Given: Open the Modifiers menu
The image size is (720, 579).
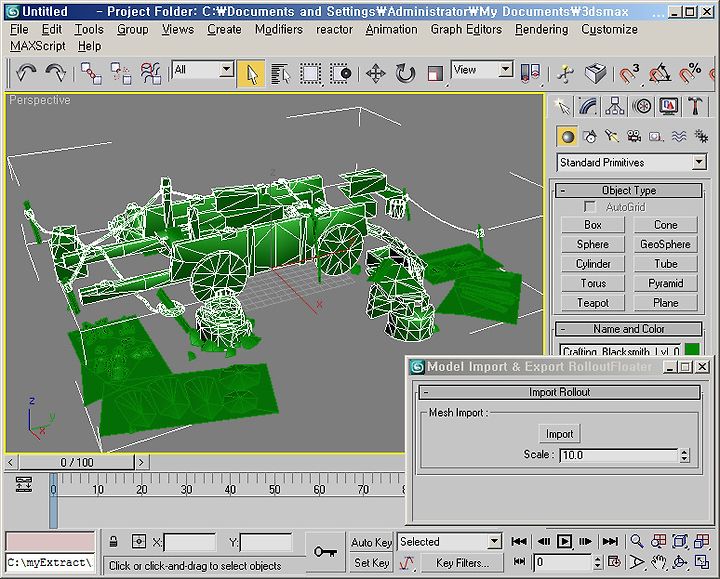Looking at the screenshot, I should (279, 29).
